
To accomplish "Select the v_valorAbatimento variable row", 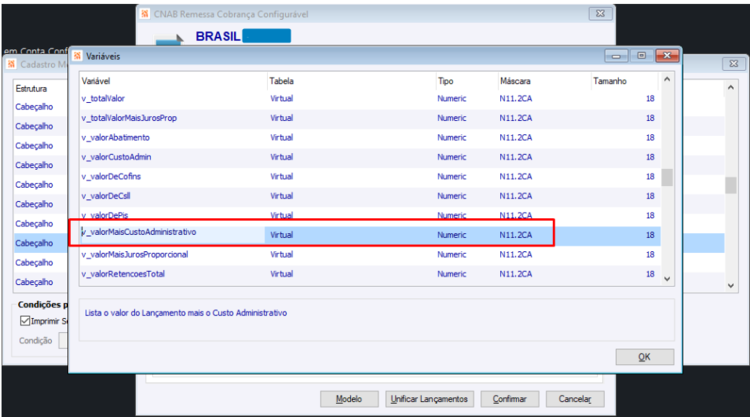I will pos(370,138).
